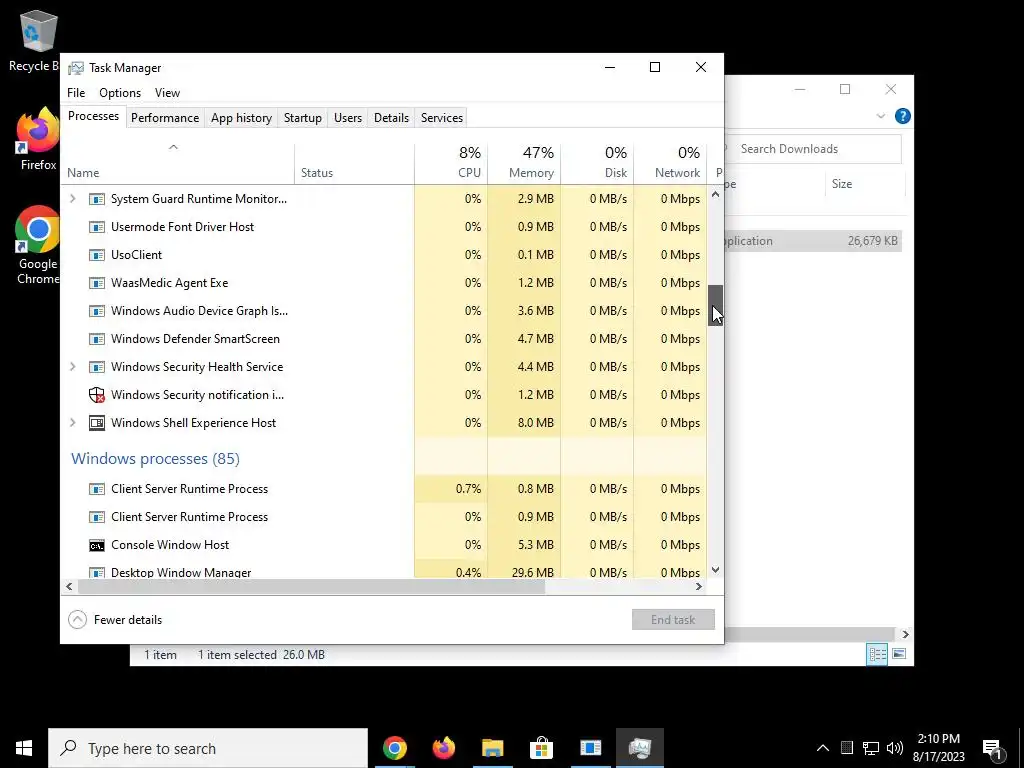This screenshot has height=768, width=1024.
Task: Expand the Explorer ribbon chevron
Action: (x=880, y=116)
